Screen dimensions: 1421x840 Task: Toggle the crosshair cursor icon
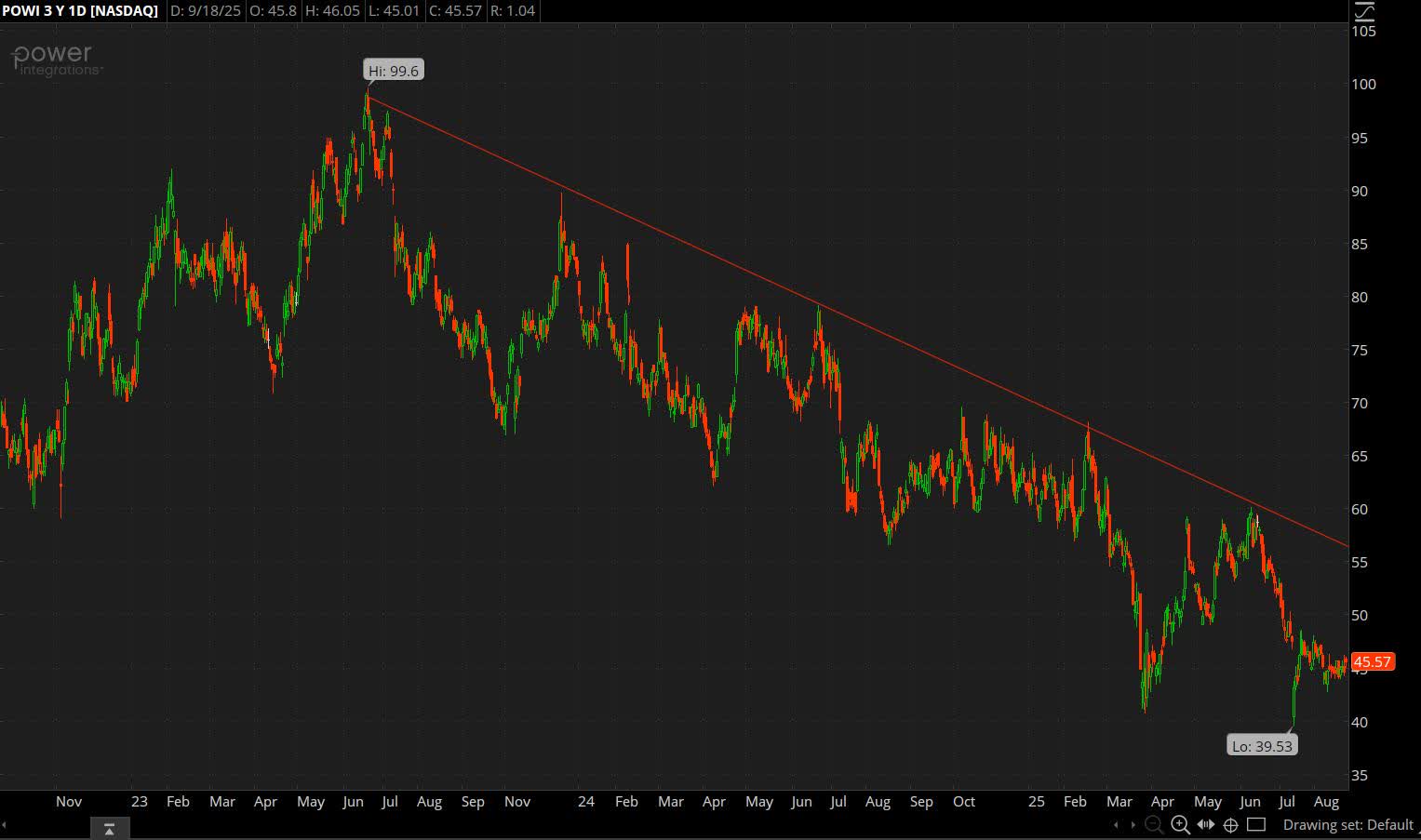pyautogui.click(x=1230, y=824)
